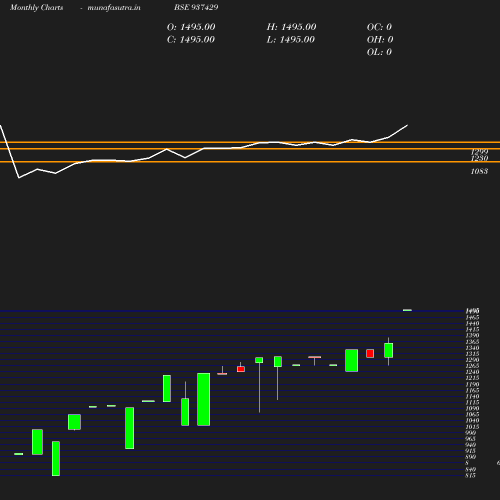Click the "1115" price axis label
The width and height of the screenshot is (500, 500).
(x=473, y=402)
